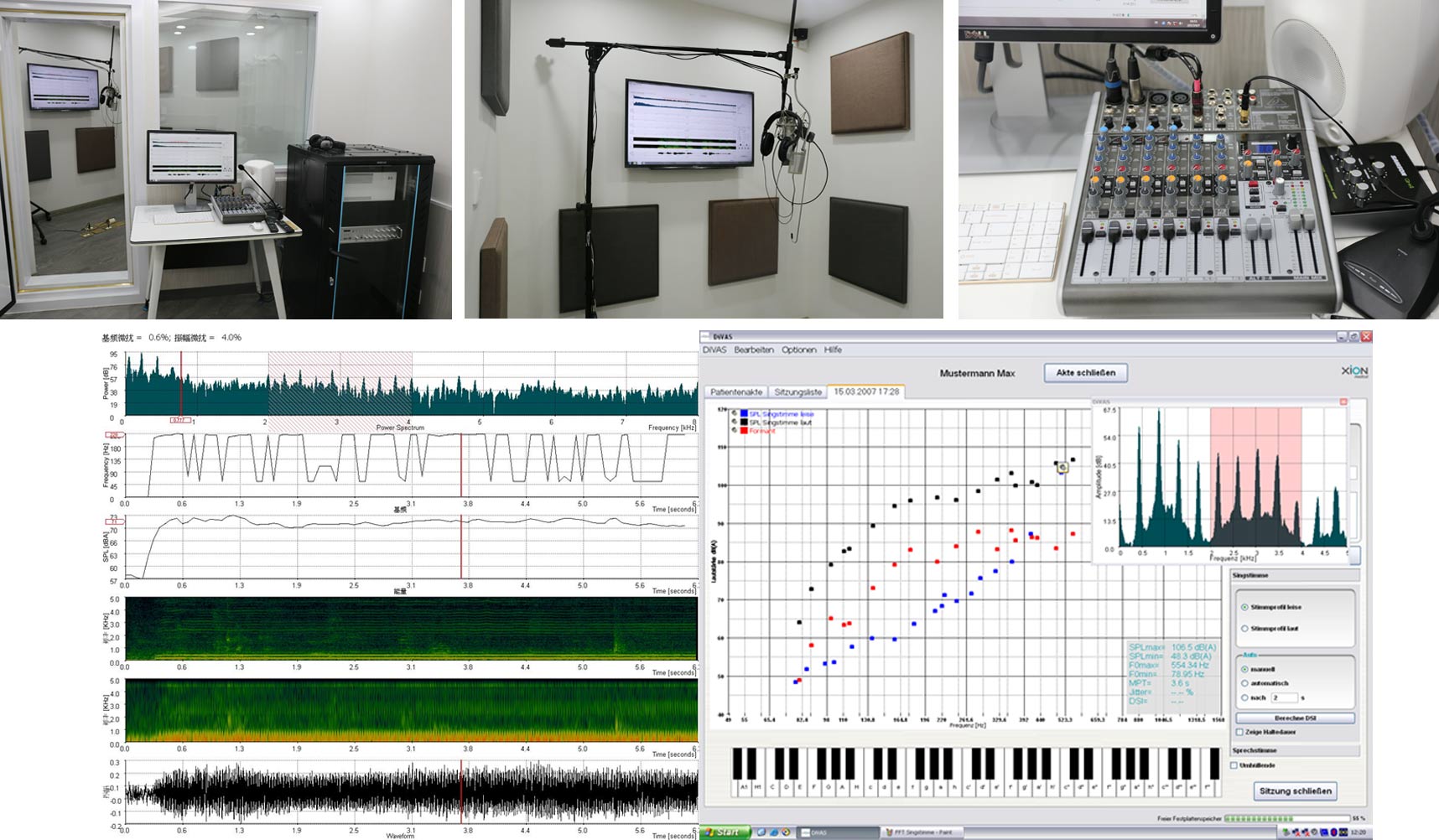
Task: Enable the 'Zeige Haltedauer' checkbox
Action: [1239, 732]
